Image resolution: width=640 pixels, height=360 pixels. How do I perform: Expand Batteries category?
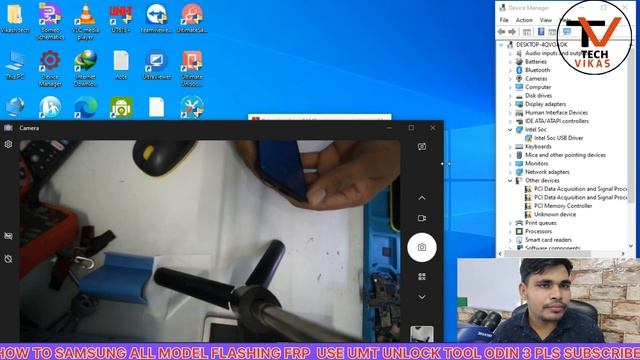coord(510,62)
